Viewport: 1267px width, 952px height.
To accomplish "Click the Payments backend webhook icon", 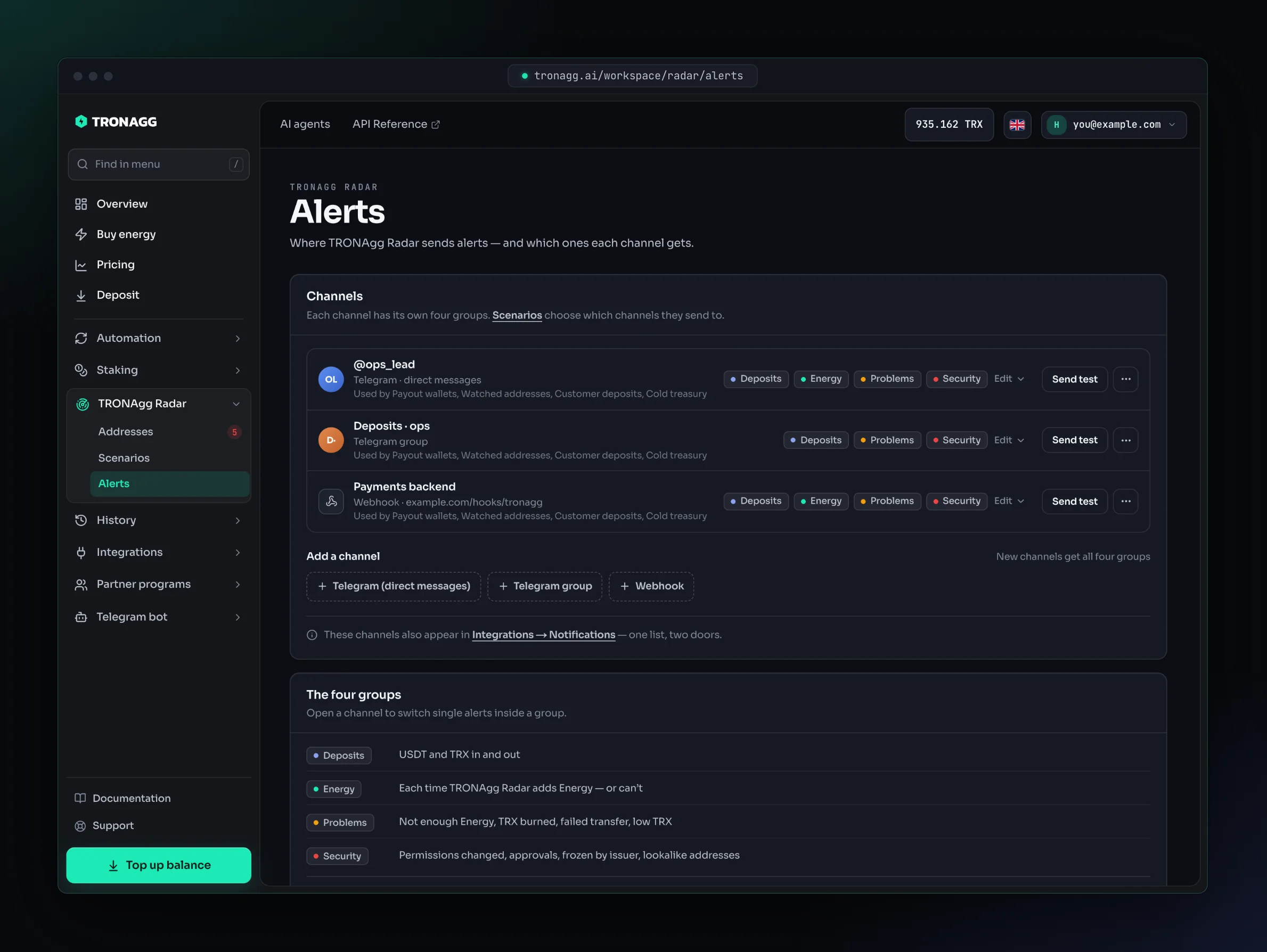I will click(331, 501).
